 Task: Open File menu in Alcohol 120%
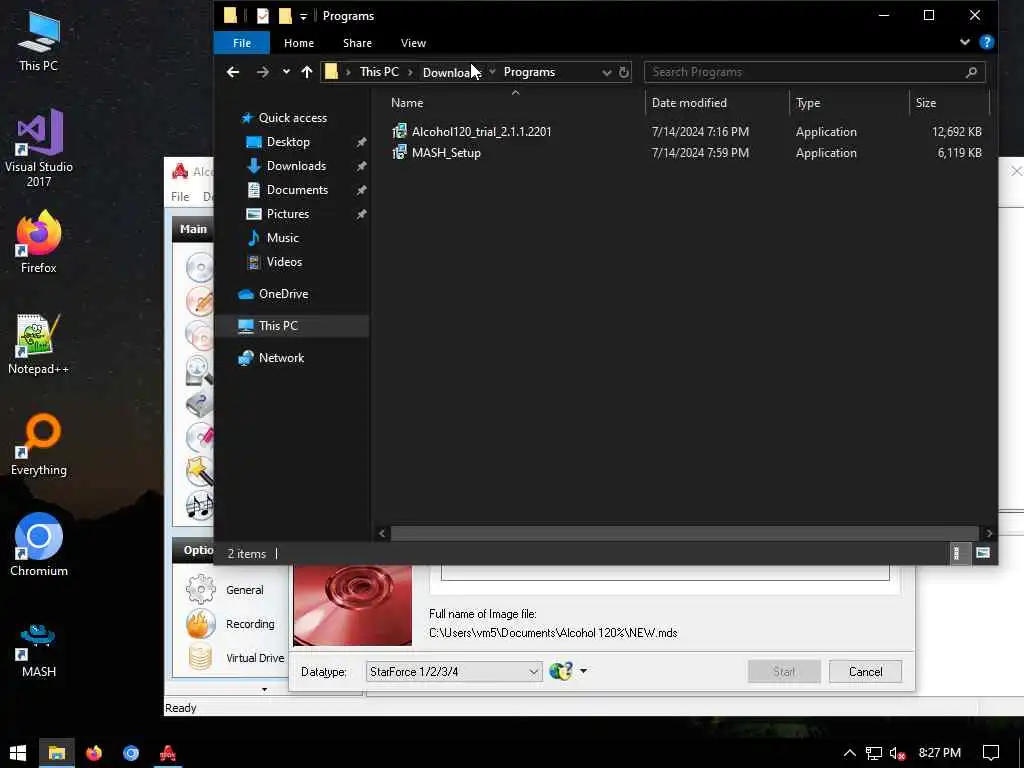(x=180, y=197)
